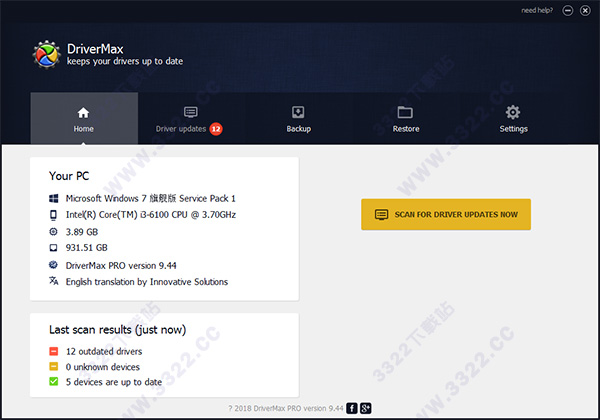Click the CPU icon beside Intel Core
The width and height of the screenshot is (600, 420).
pos(54,215)
